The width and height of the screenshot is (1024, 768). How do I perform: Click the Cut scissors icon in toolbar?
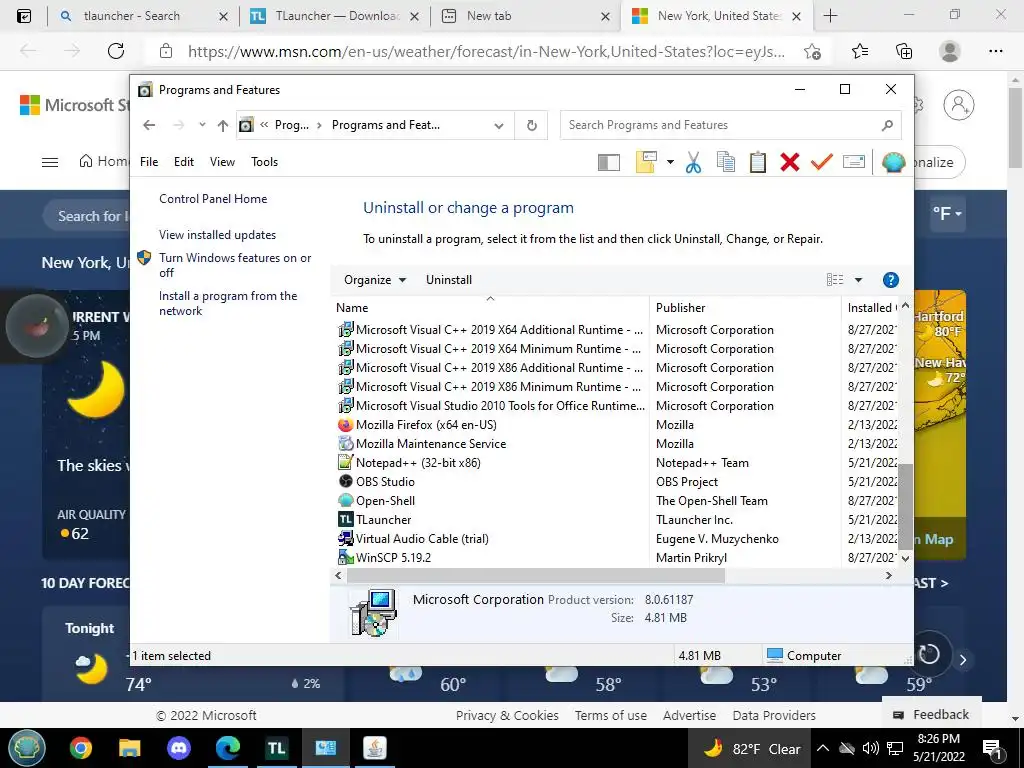(693, 162)
